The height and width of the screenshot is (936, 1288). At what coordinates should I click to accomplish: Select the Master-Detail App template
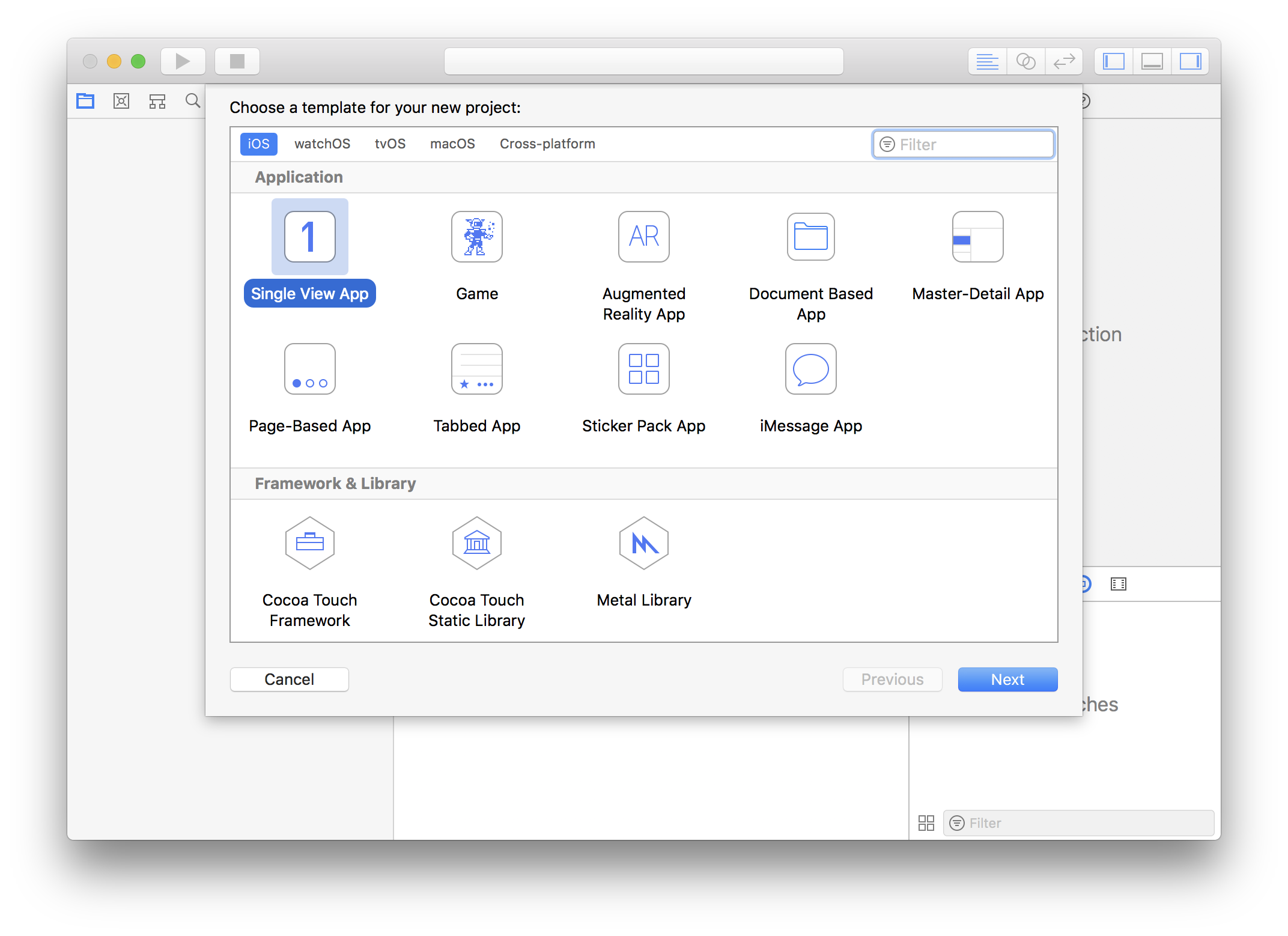(977, 237)
